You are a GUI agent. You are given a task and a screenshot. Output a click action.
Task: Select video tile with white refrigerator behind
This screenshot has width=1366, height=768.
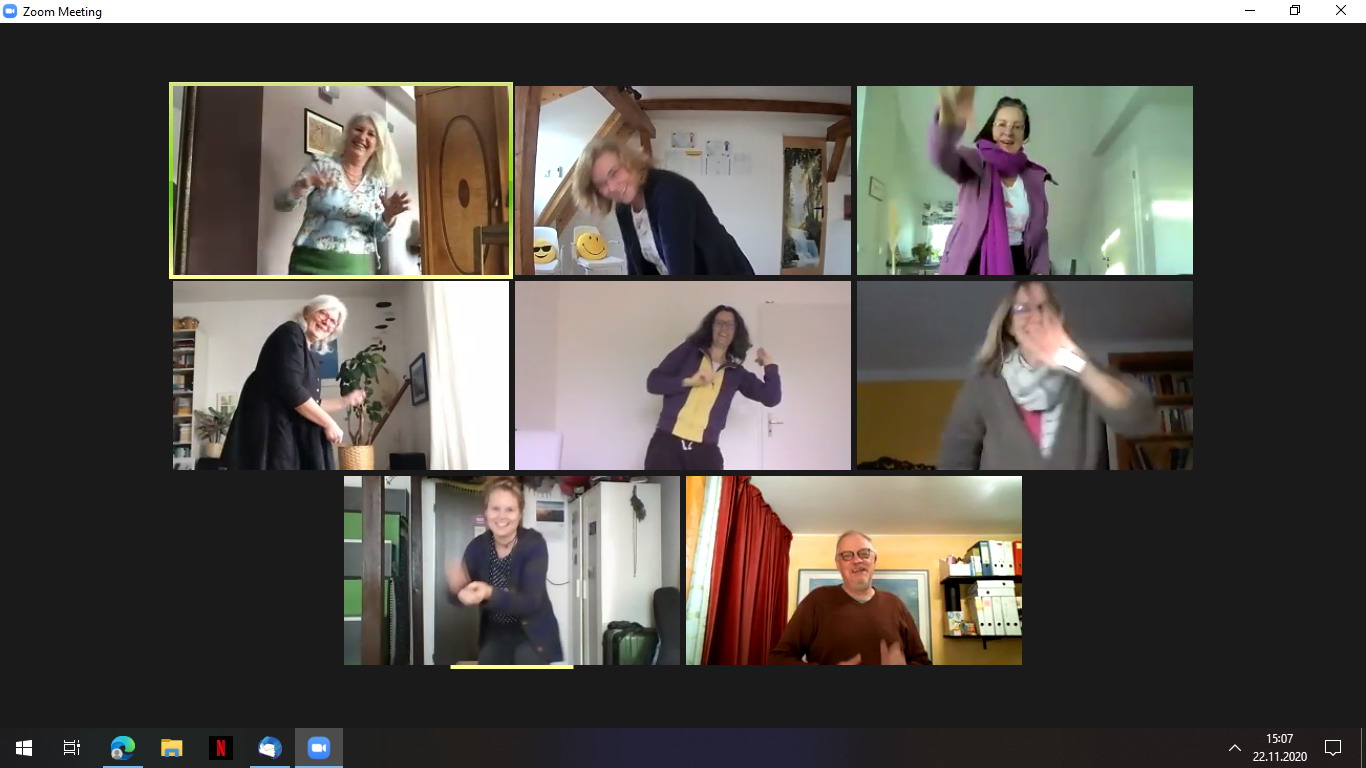click(512, 570)
